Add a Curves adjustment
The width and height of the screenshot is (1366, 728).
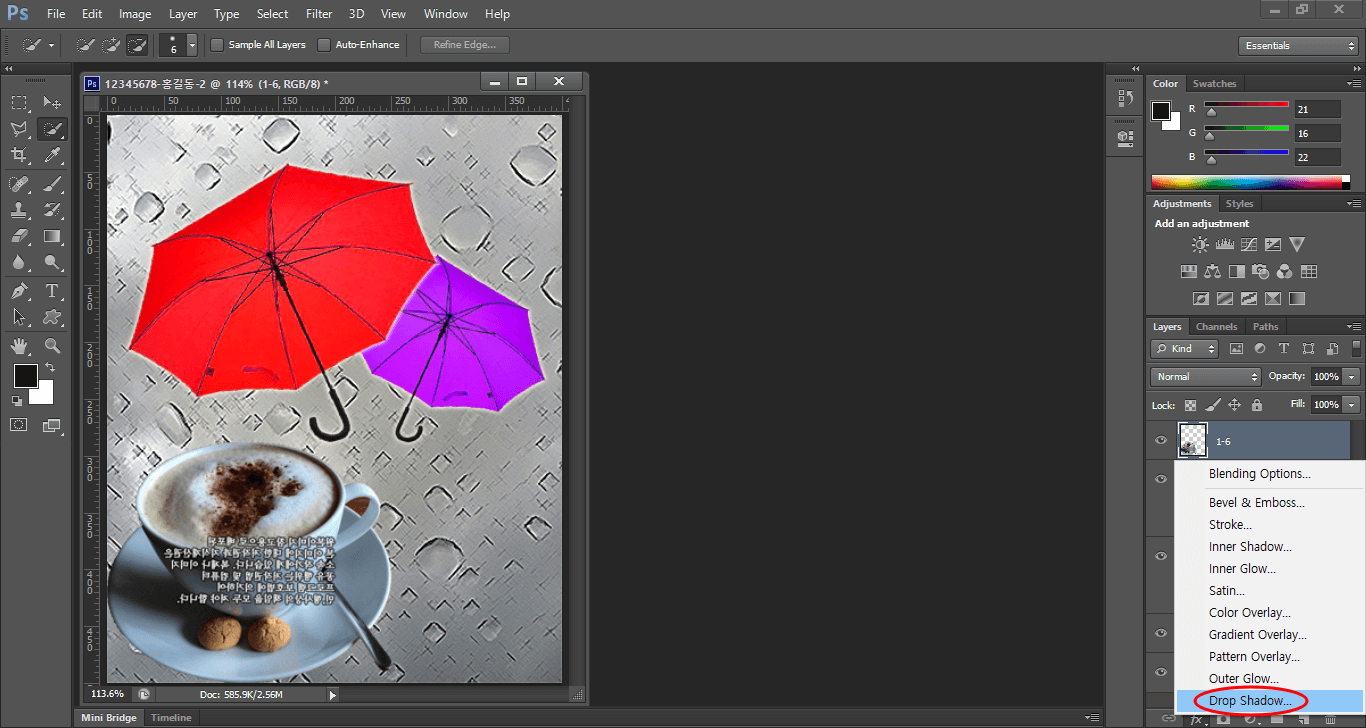tap(1249, 244)
